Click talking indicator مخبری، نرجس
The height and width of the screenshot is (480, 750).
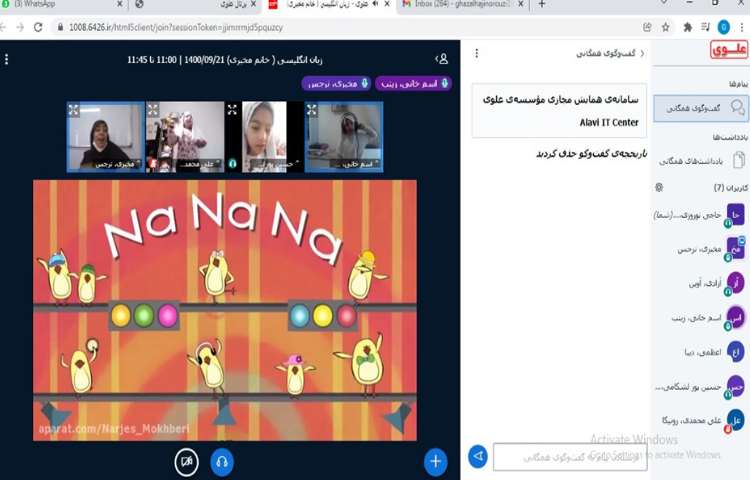coord(336,83)
